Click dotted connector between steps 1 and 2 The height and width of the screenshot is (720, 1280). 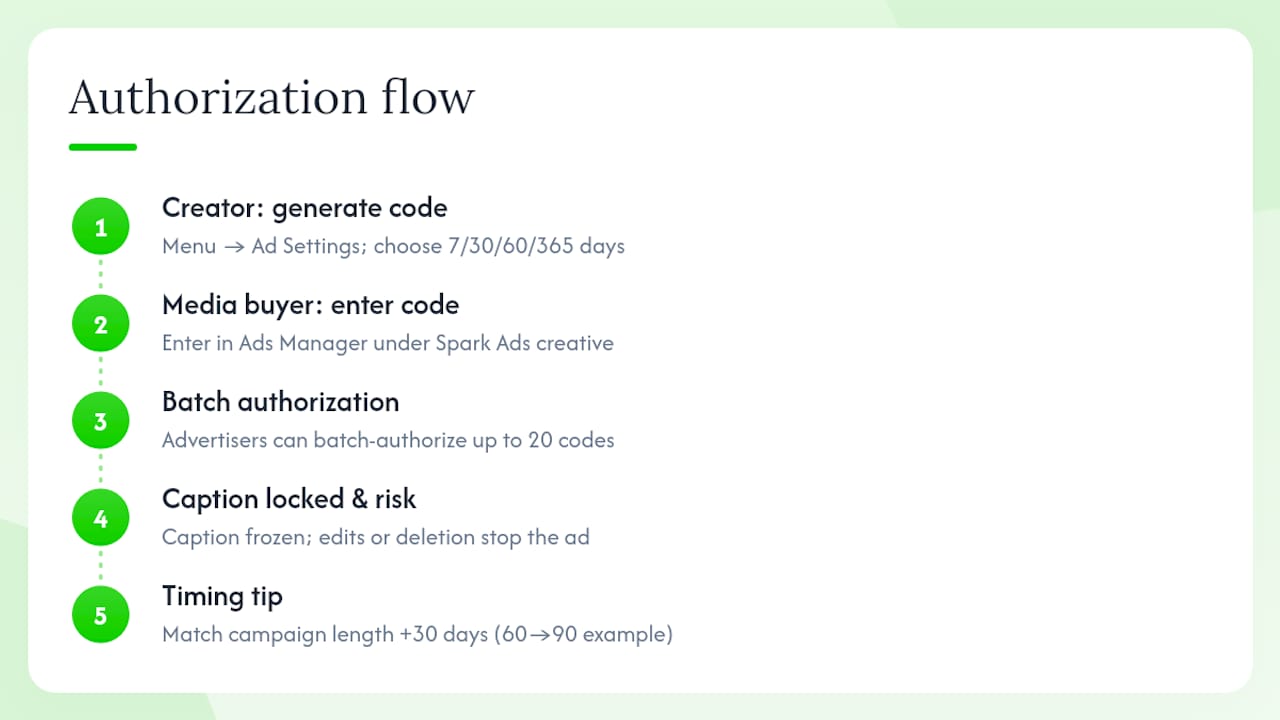coord(100,276)
